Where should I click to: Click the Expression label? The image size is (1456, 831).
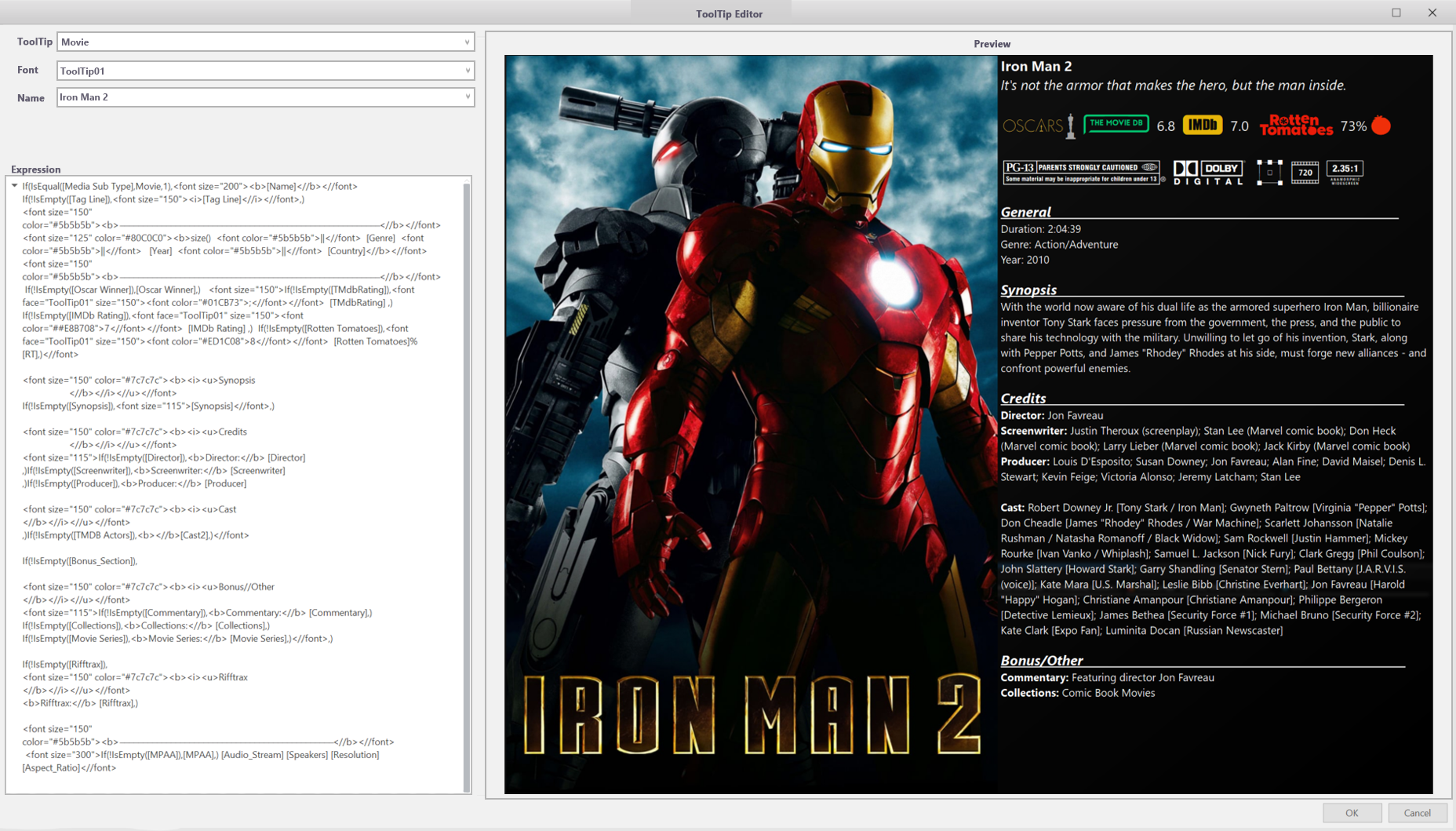pyautogui.click(x=35, y=169)
